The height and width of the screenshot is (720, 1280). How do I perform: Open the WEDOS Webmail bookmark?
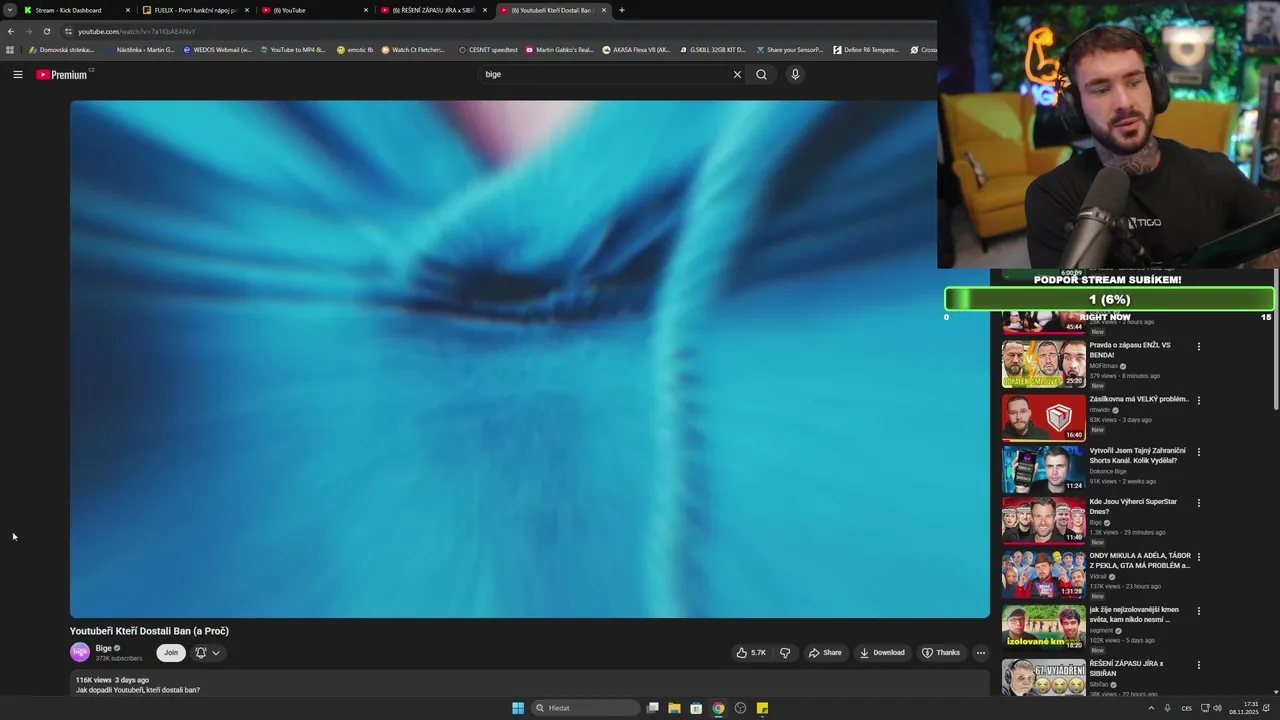point(217,49)
